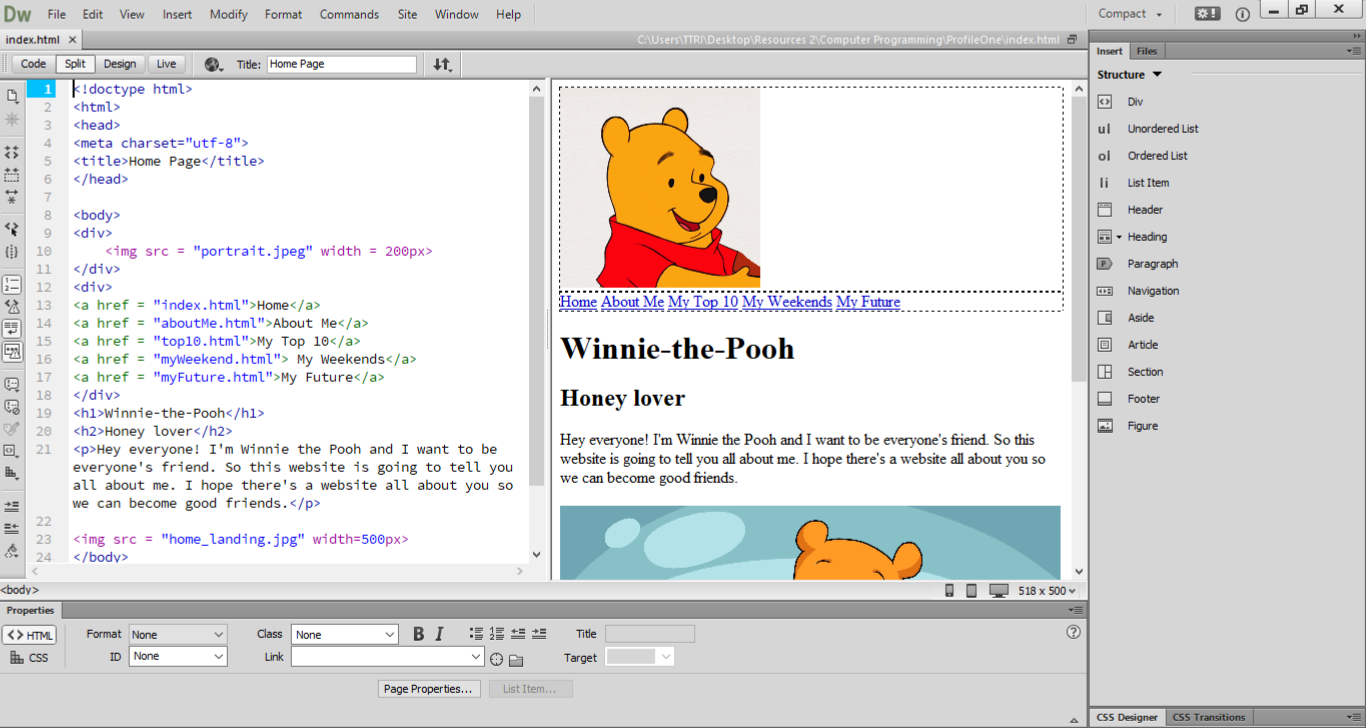
Task: Click Collapse Full Tag icon
Action: click(x=12, y=152)
